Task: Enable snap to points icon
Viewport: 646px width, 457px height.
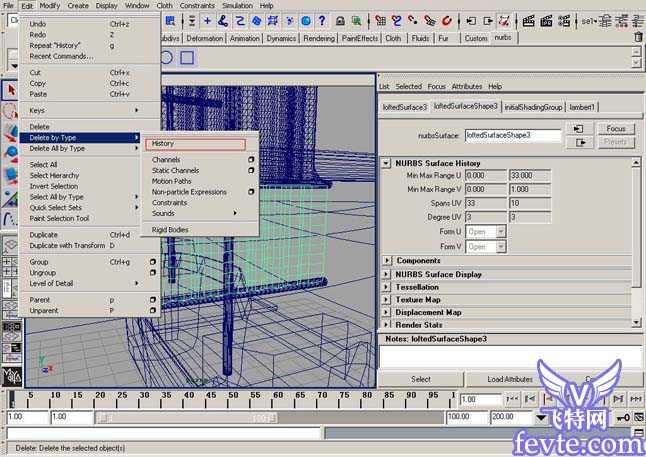Action: coord(413,21)
